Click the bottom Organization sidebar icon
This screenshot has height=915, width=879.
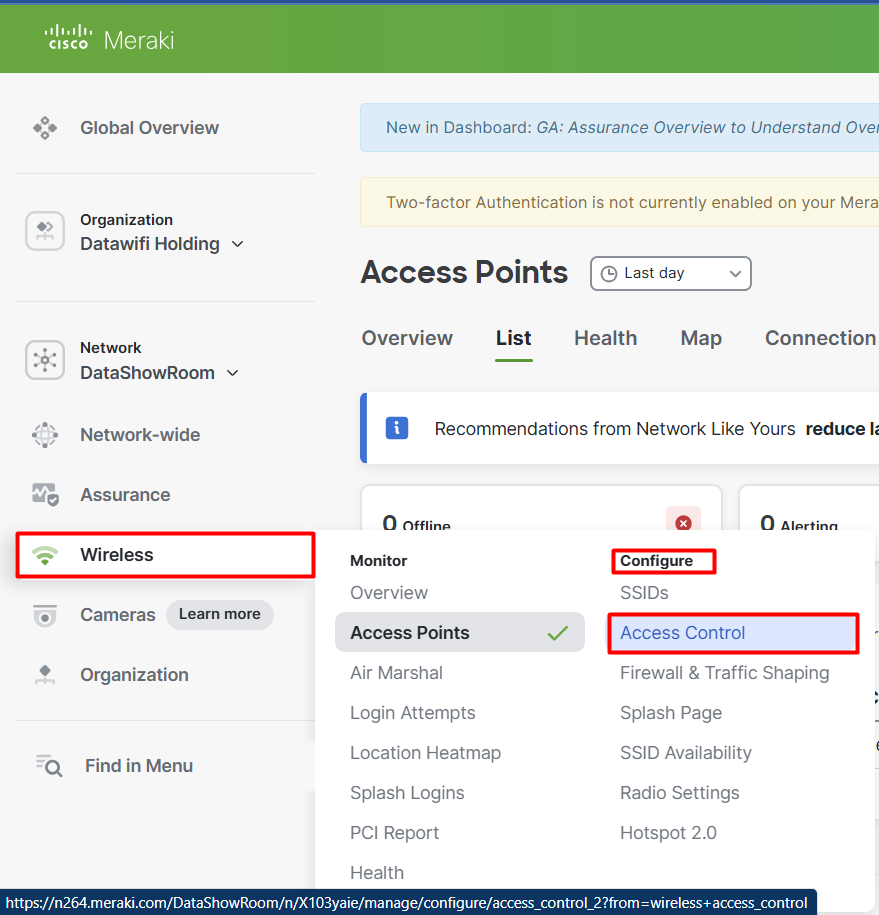click(x=45, y=675)
